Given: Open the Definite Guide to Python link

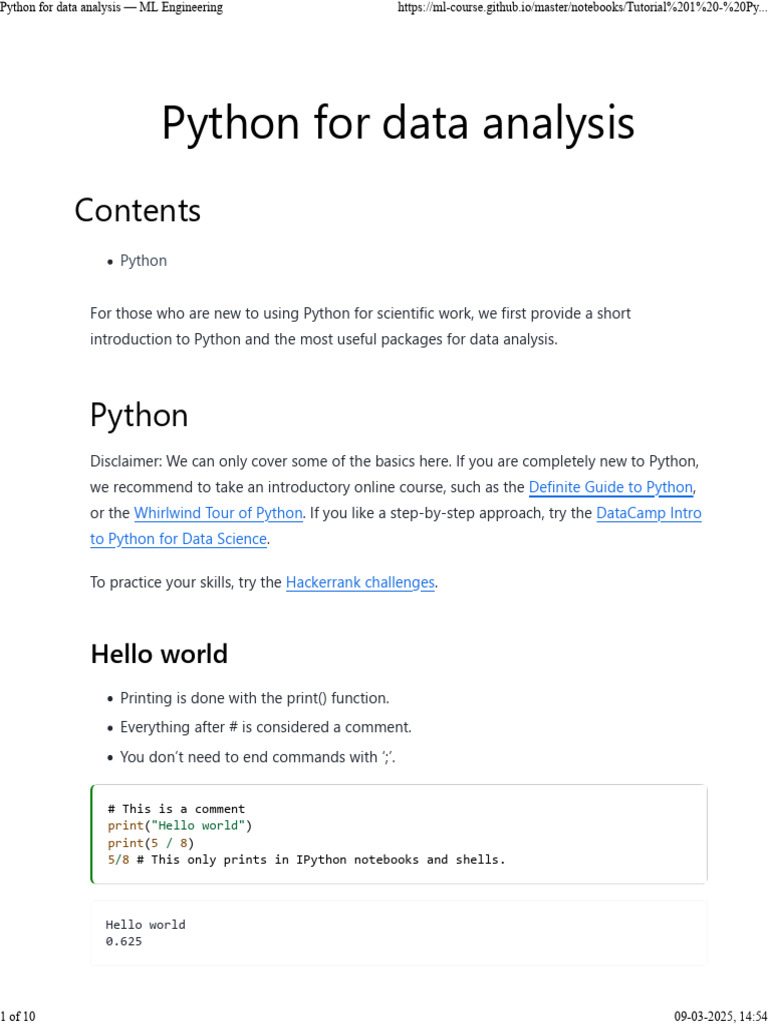Looking at the screenshot, I should [x=610, y=487].
